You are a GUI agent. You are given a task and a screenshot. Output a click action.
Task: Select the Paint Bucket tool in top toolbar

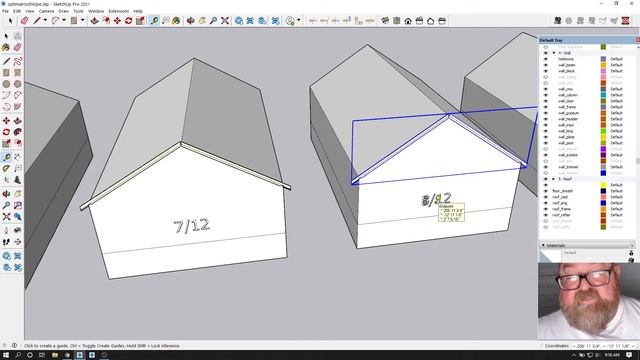176,20
